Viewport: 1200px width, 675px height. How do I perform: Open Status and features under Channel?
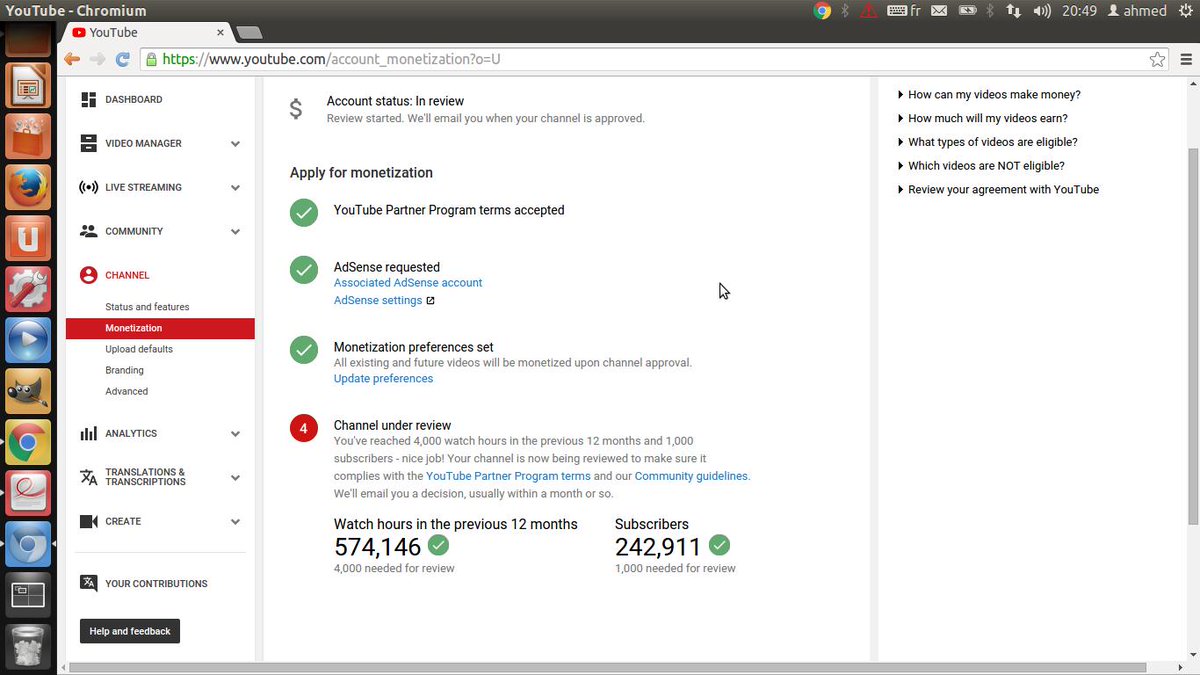tap(147, 307)
